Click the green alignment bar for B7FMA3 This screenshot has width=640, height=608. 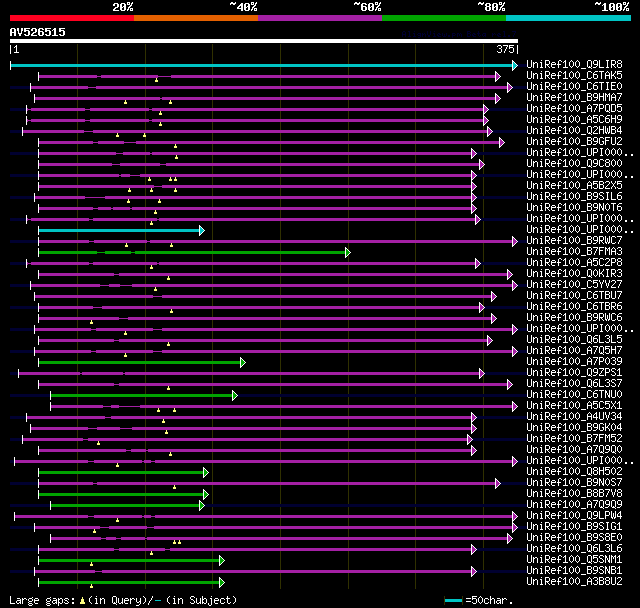(x=194, y=253)
